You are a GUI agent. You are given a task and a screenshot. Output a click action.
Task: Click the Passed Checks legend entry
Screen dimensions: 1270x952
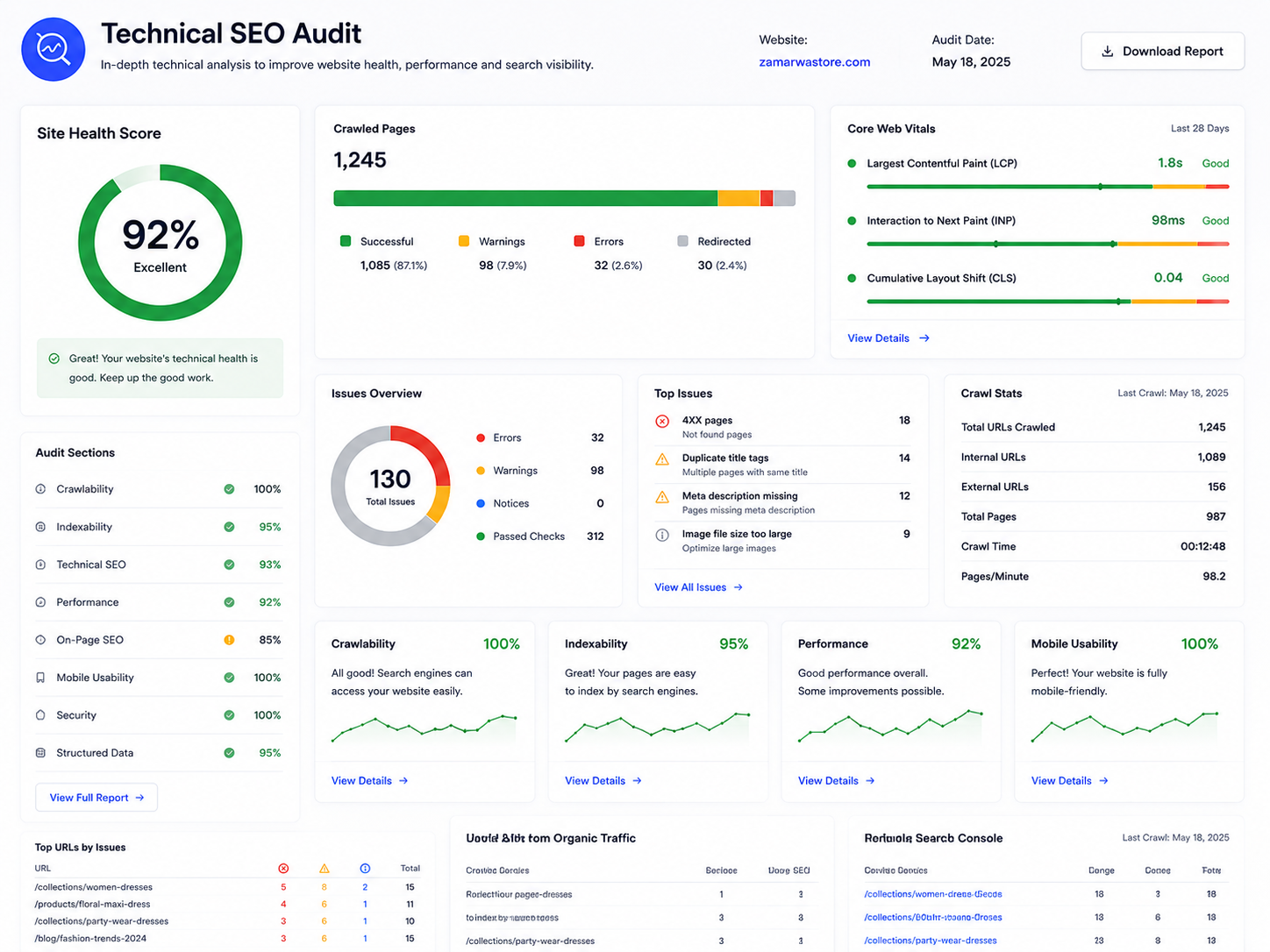tap(539, 536)
